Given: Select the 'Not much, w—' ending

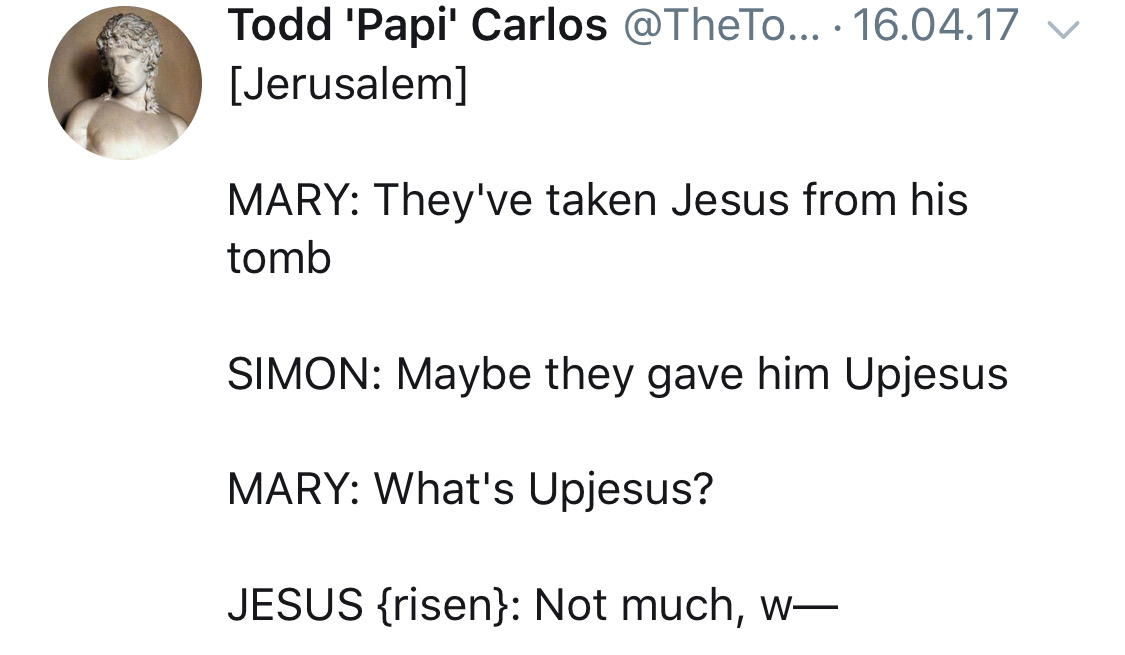Looking at the screenshot, I should [687, 605].
